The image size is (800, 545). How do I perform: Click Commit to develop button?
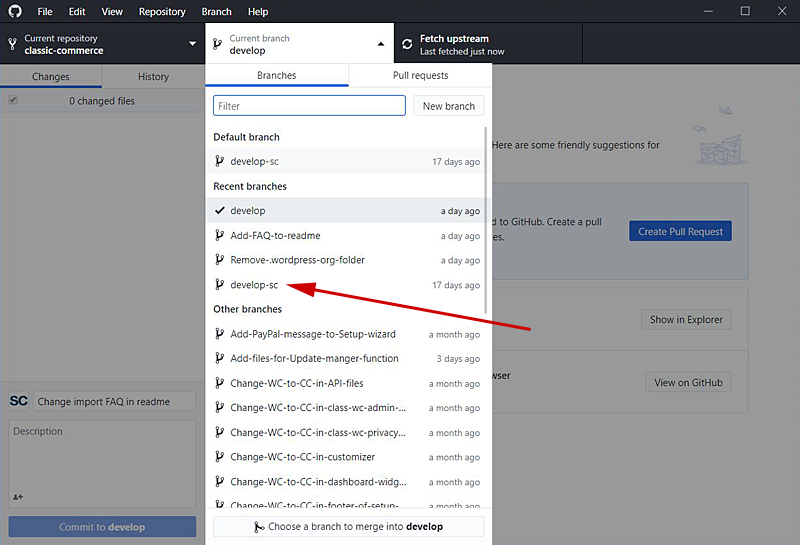coord(102,527)
